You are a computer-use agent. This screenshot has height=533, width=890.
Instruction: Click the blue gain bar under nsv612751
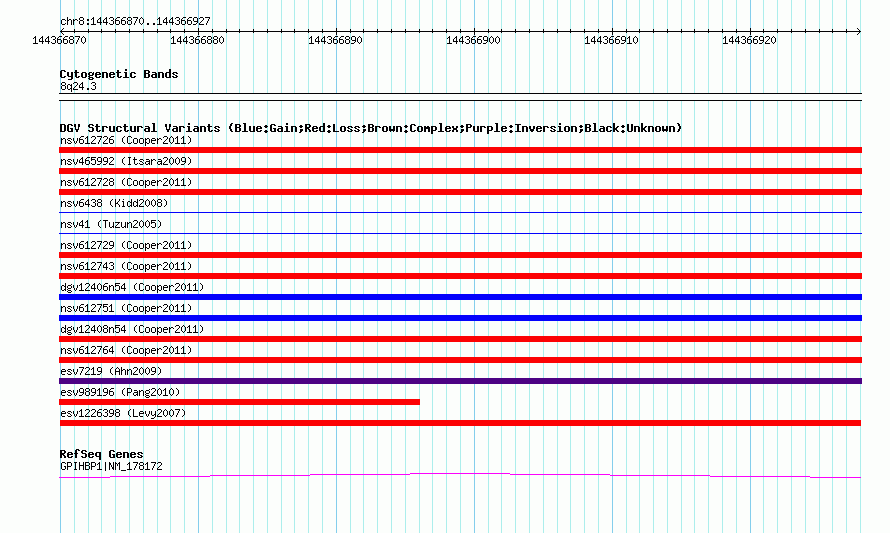(460, 318)
